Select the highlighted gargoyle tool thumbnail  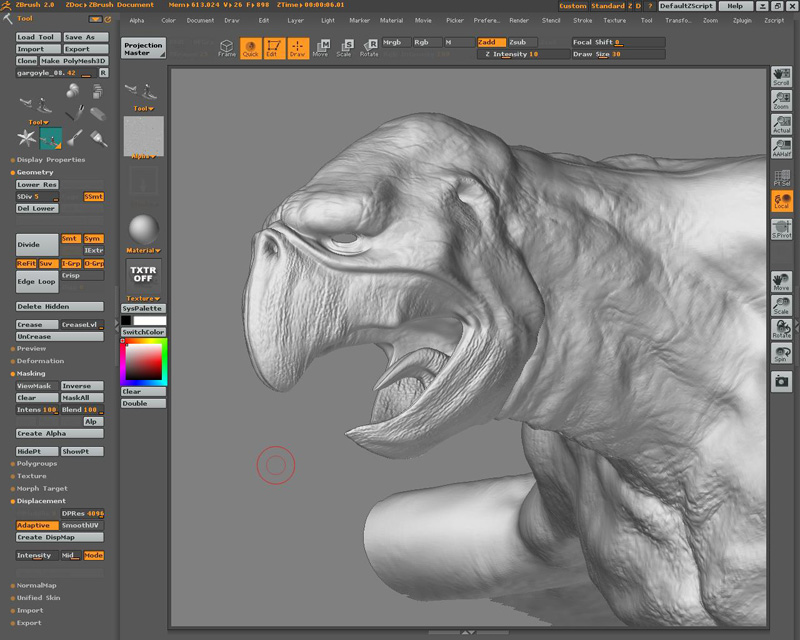pos(51,138)
